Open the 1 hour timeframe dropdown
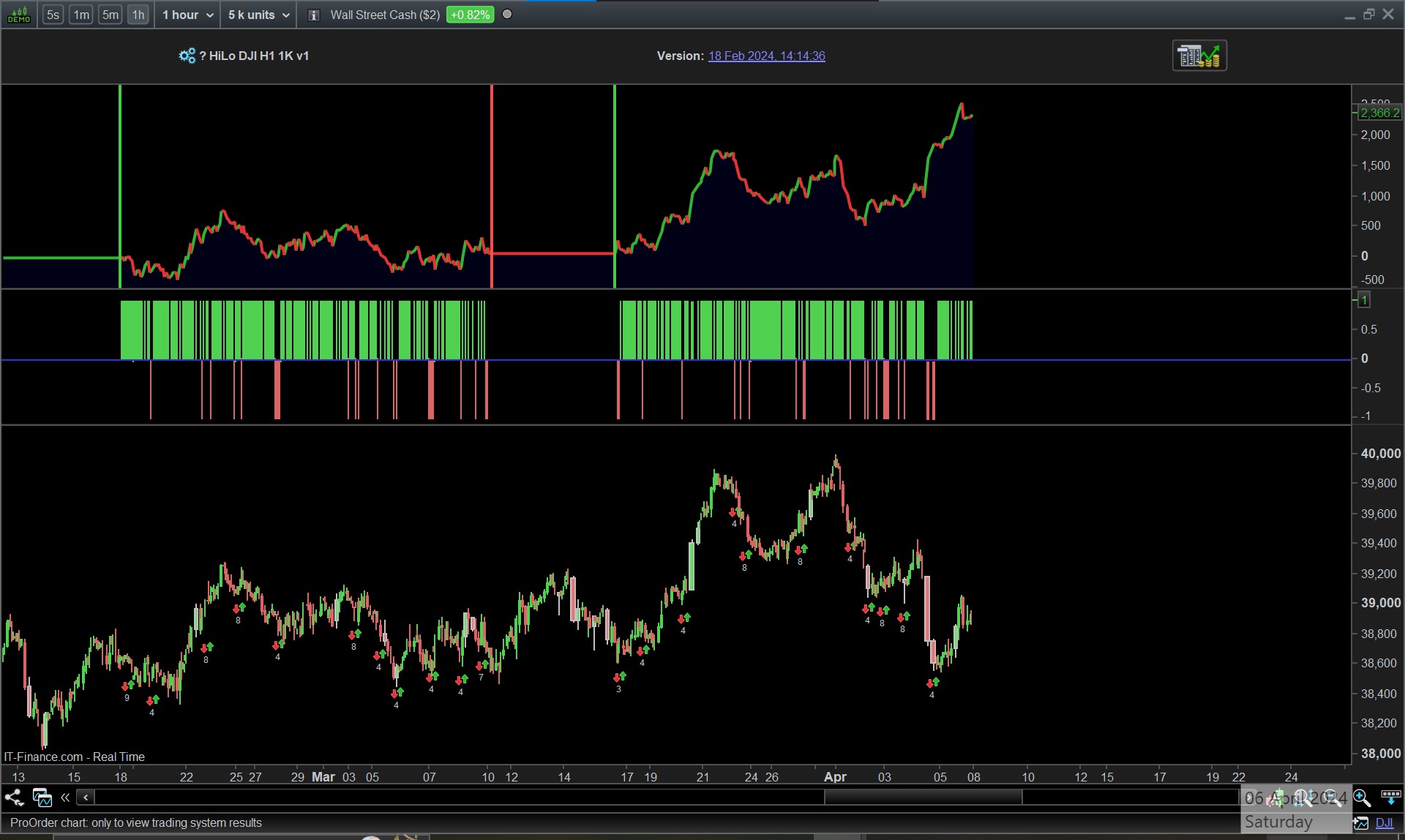This screenshot has height=840, width=1405. coord(187,15)
